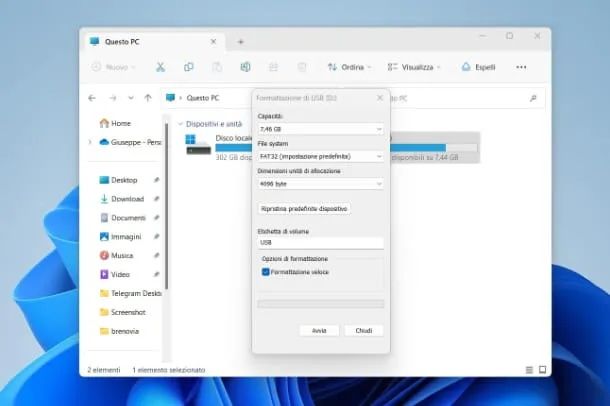
Task: Click pin icon next to Musica
Action: click(156, 256)
